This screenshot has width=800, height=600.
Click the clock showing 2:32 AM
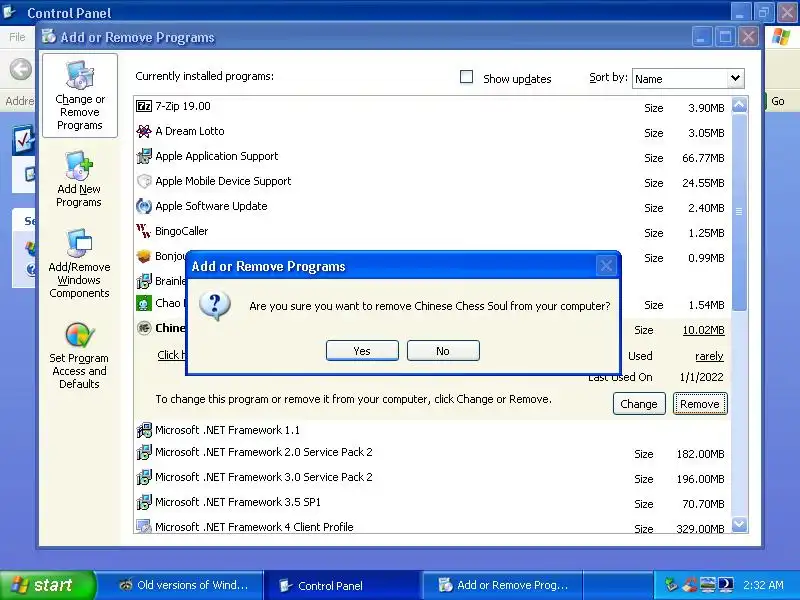click(x=763, y=585)
